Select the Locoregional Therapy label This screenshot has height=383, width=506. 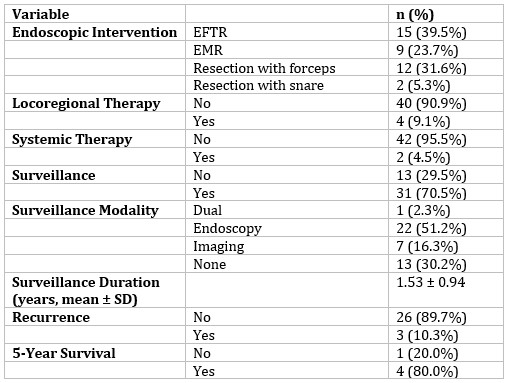point(86,104)
